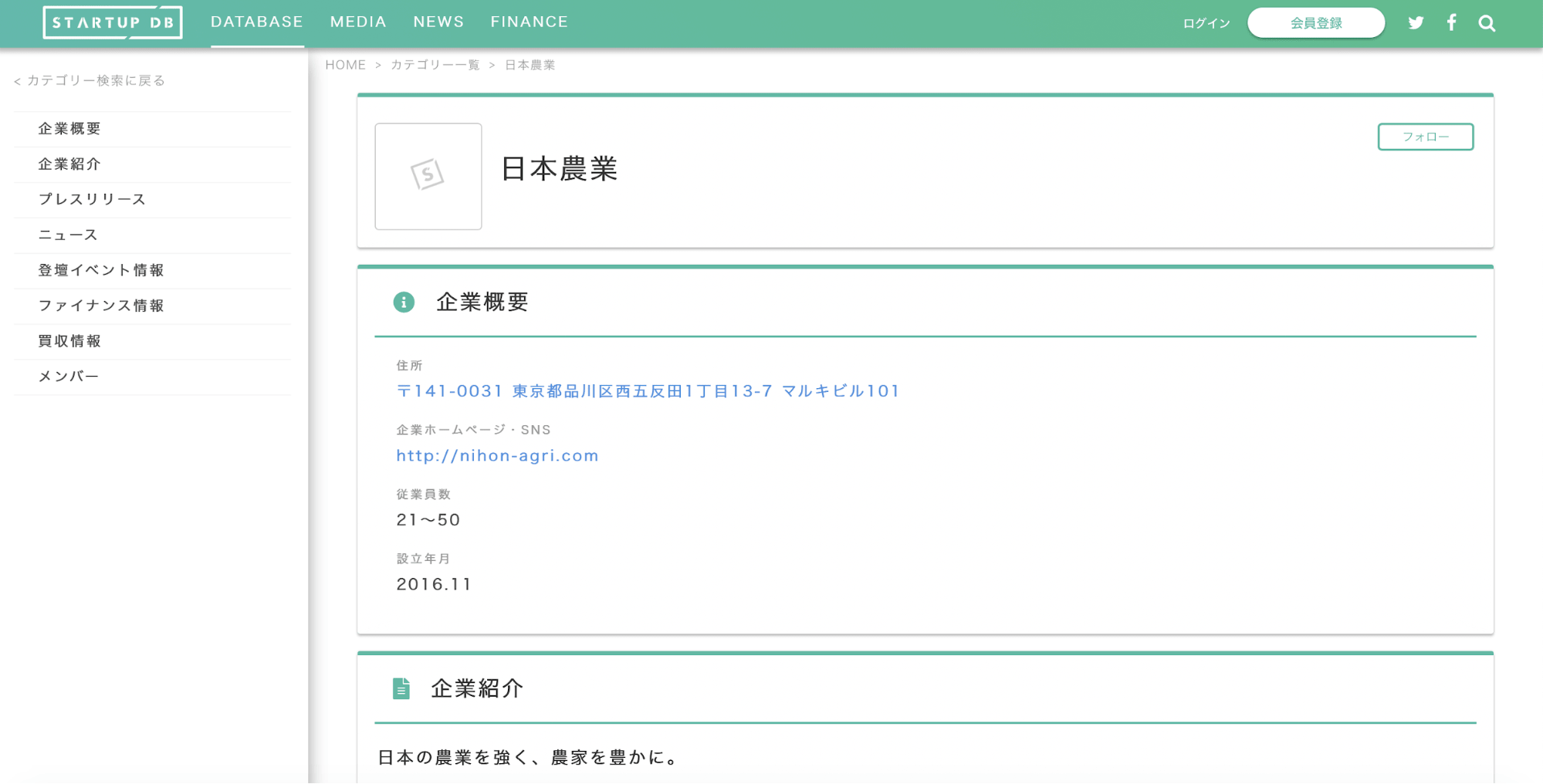Screen dimensions: 1543x784
Task: Open the FINANCE tab
Action: (530, 22)
